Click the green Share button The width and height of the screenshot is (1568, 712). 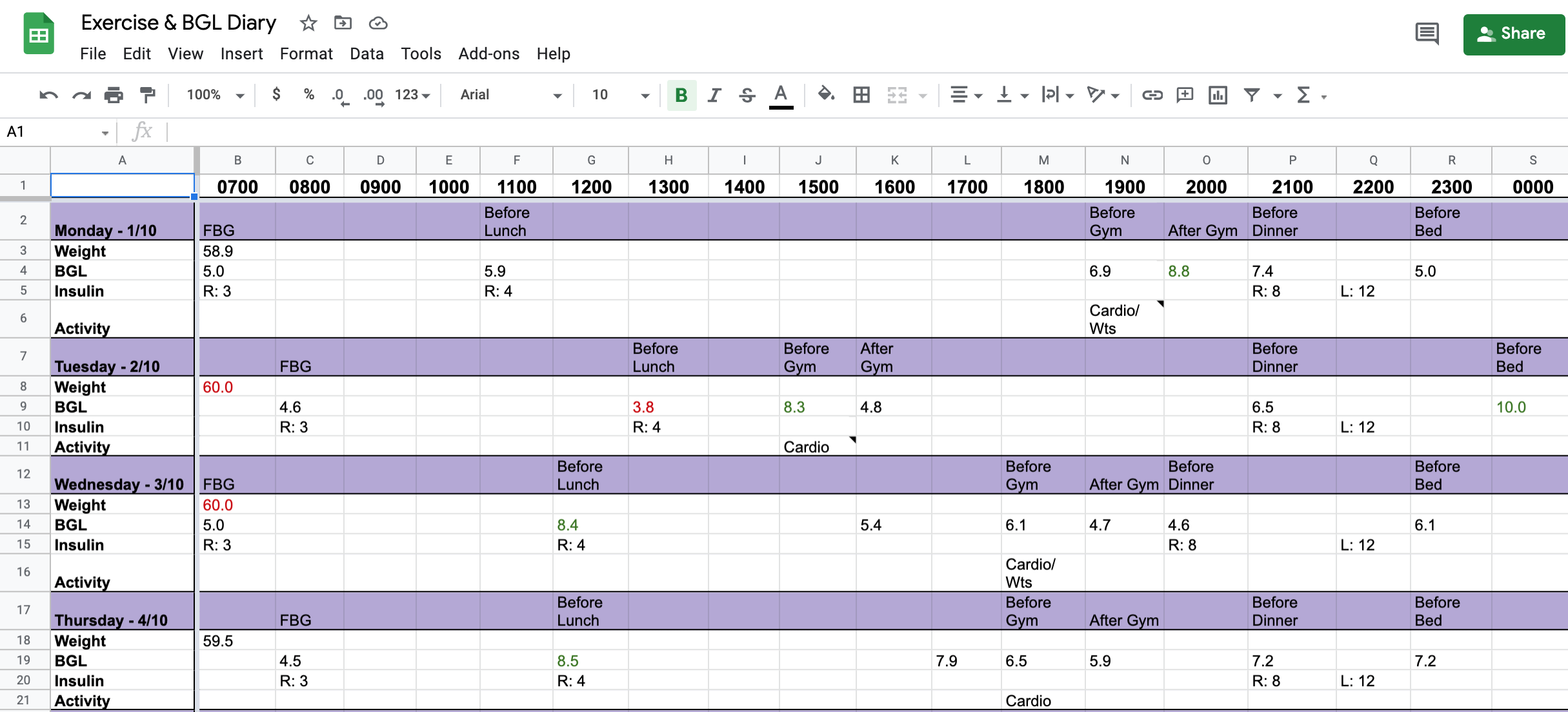coord(1513,34)
